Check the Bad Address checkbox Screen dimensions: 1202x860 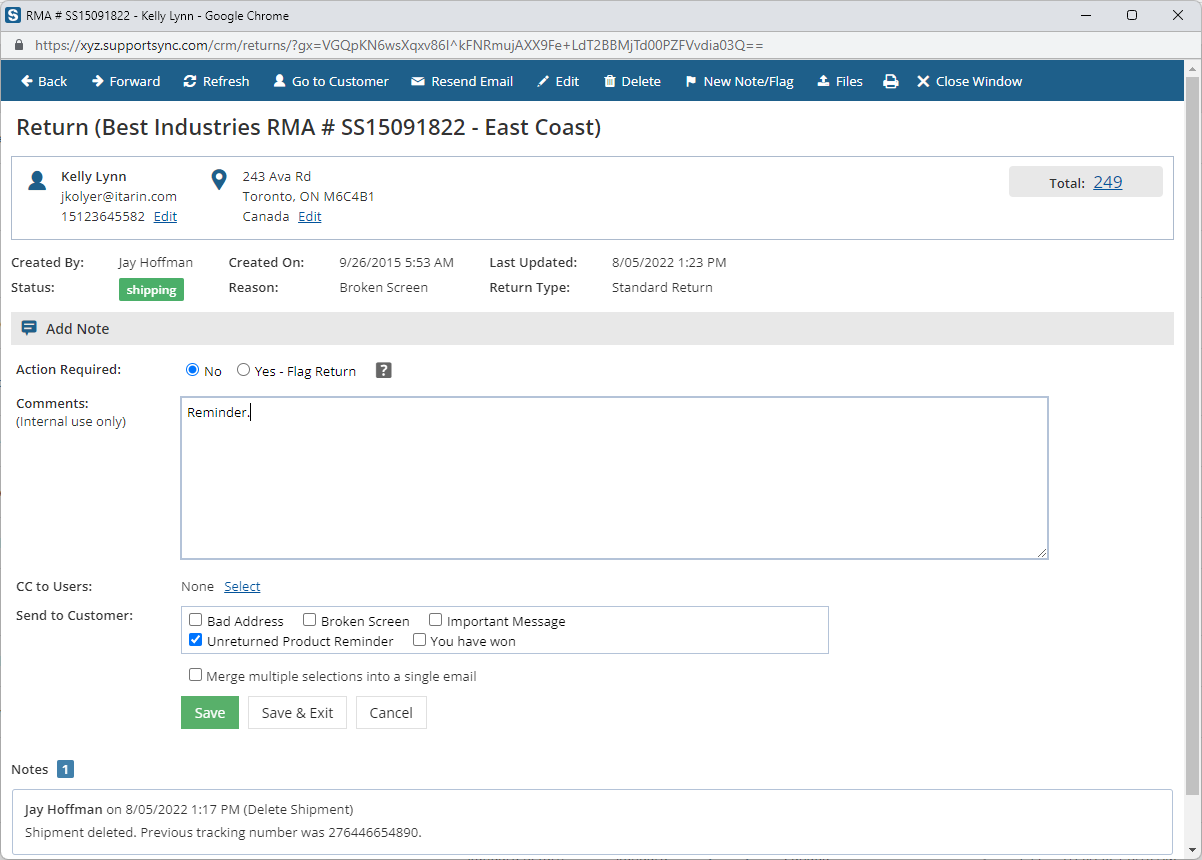click(x=196, y=621)
